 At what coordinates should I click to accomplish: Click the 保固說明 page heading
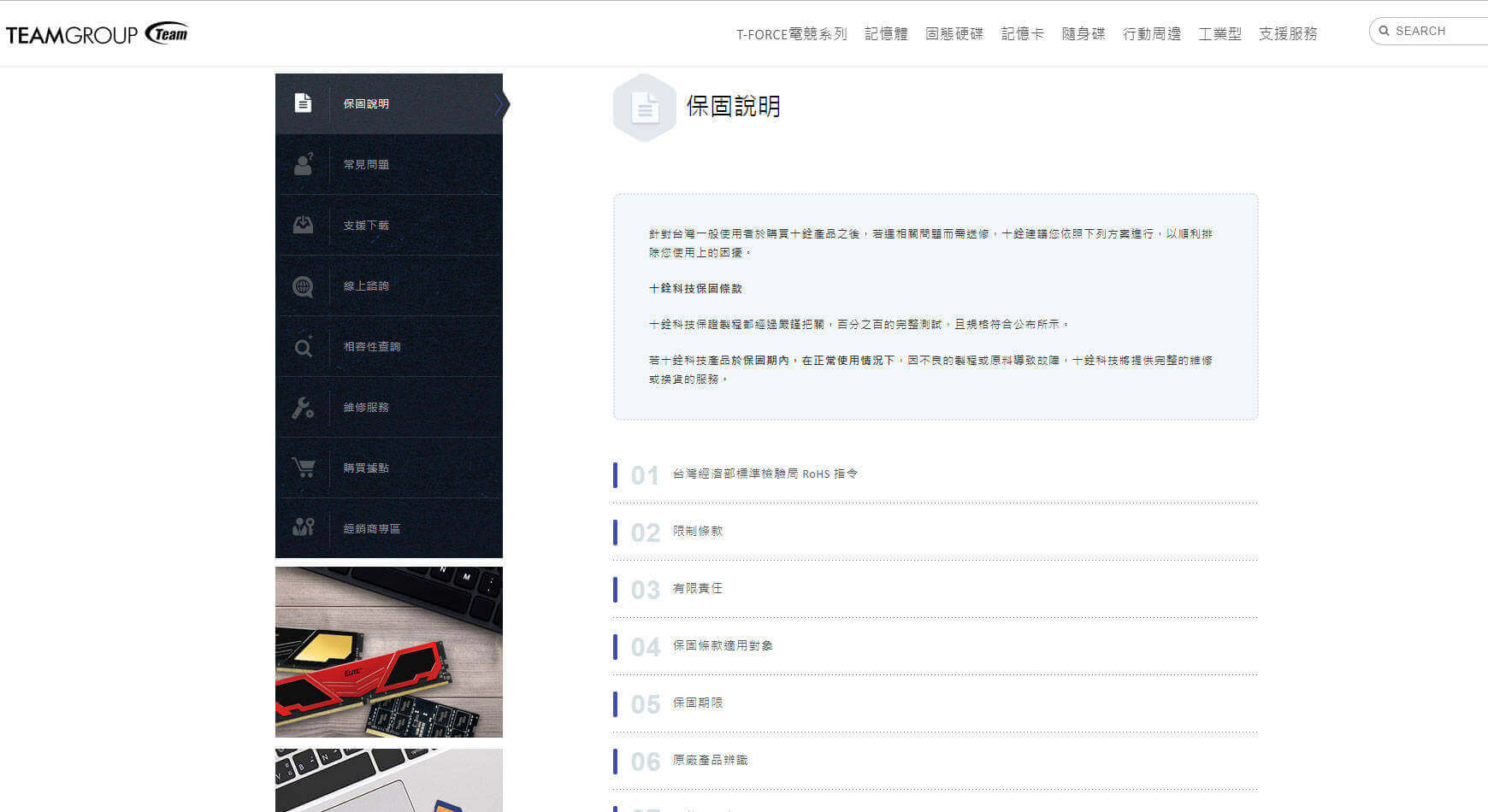point(733,106)
